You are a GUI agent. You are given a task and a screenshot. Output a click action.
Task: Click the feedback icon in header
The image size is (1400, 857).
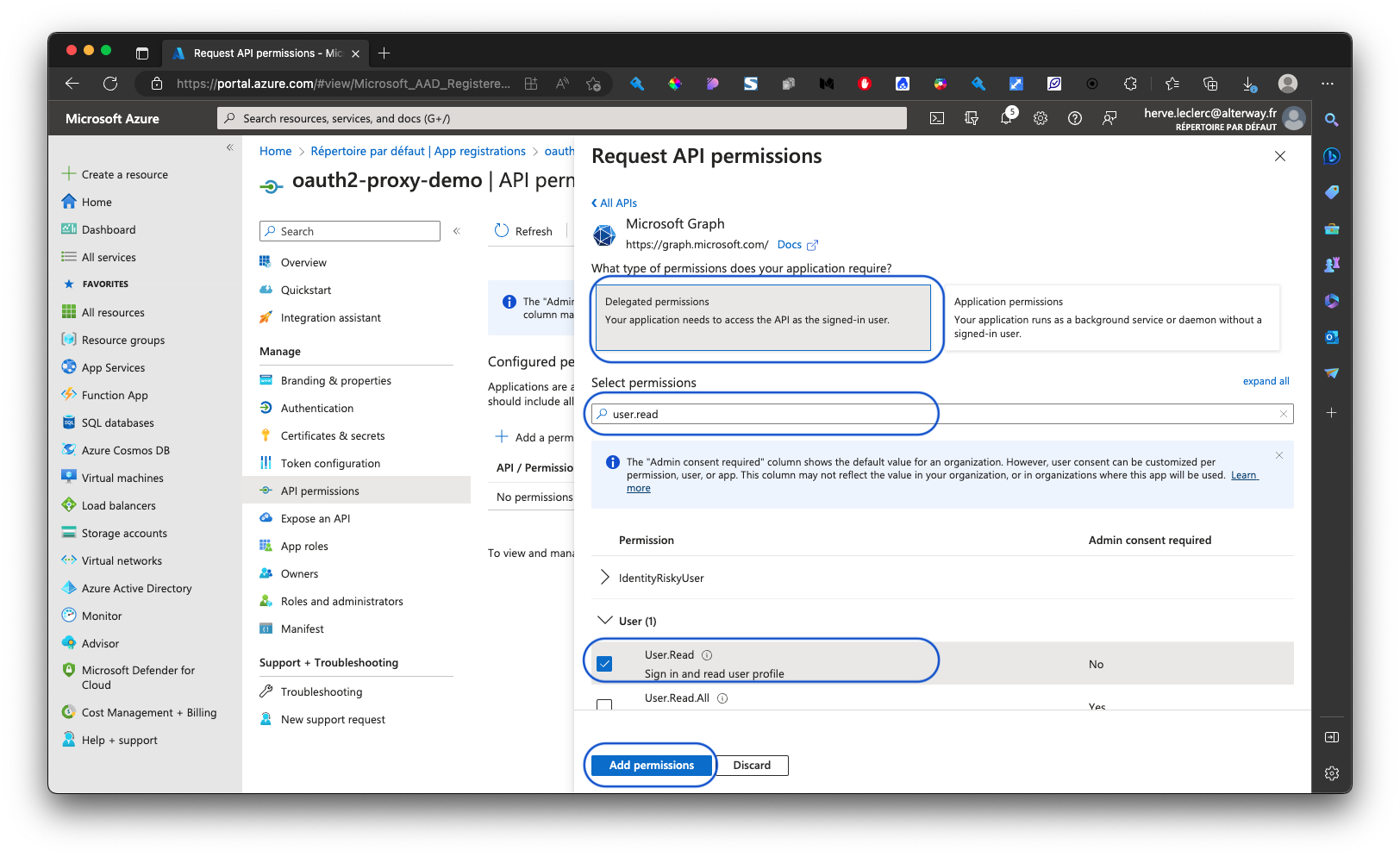point(1109,119)
